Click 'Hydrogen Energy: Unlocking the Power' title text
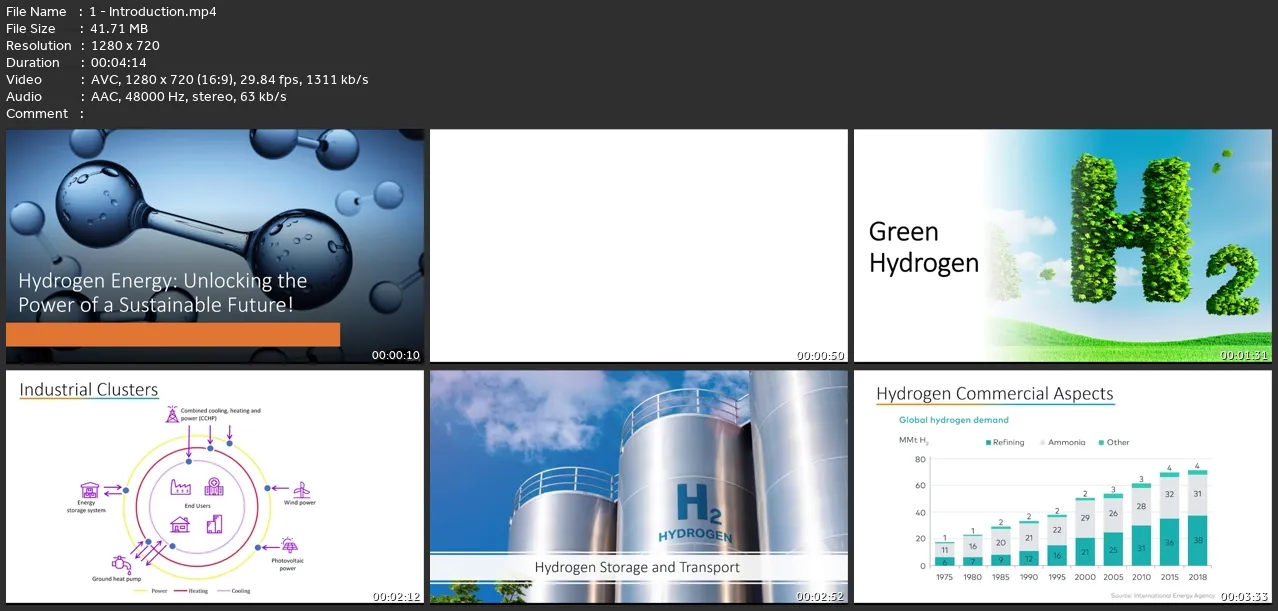 coord(163,292)
